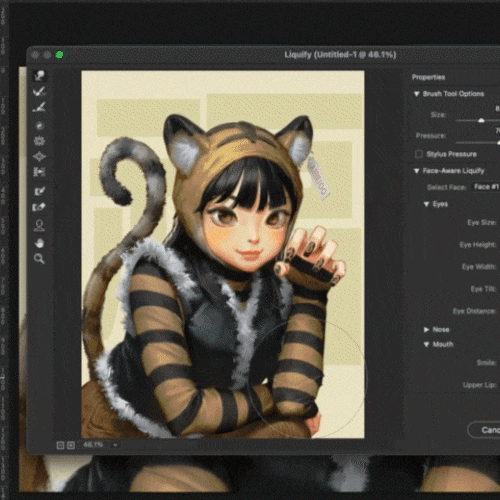Select the Thaw Mask tool

[x=39, y=207]
